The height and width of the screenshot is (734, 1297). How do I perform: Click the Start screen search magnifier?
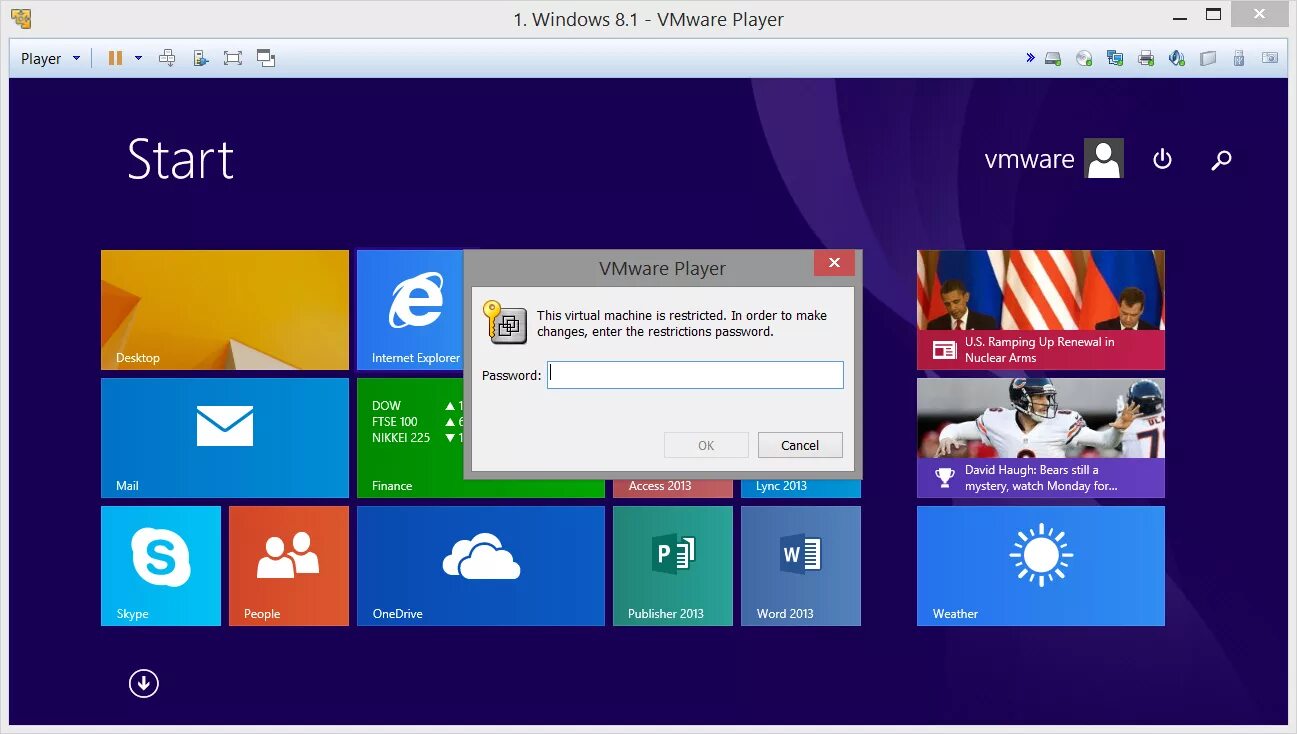1221,159
